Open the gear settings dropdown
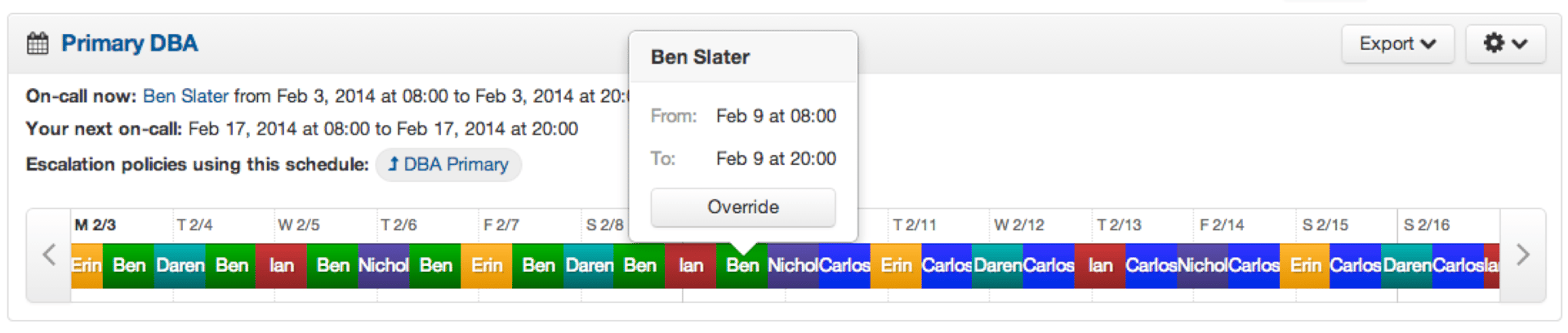Image resolution: width=1568 pixels, height=333 pixels. (x=1504, y=43)
